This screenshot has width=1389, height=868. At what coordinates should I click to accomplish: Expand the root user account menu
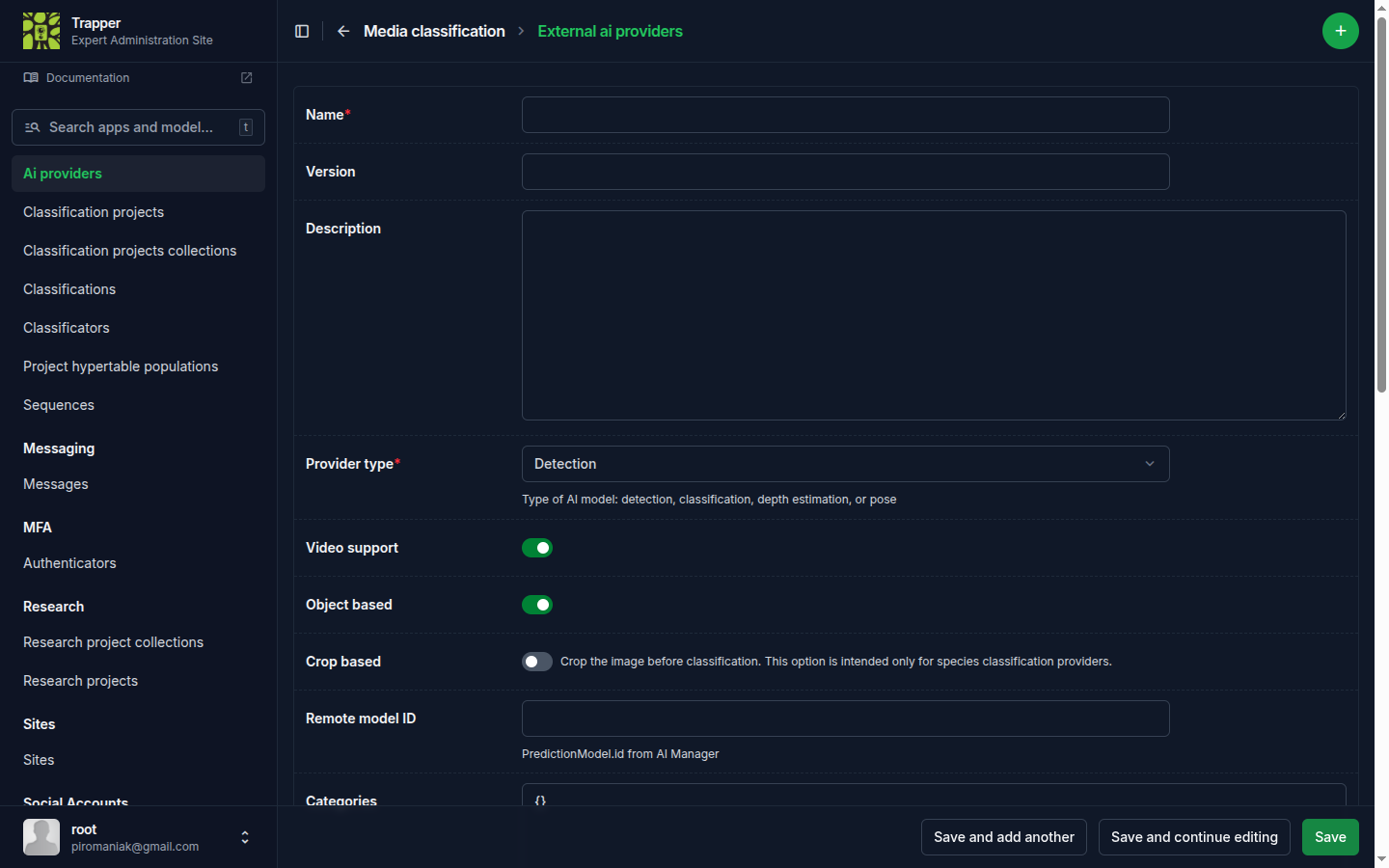(x=245, y=837)
